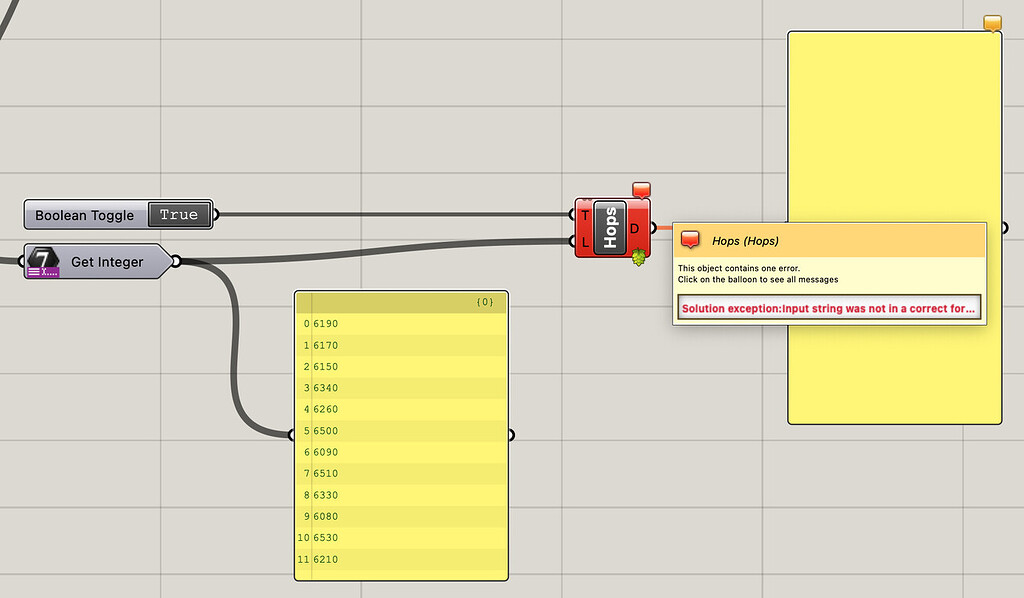Select the Get Integer component label
The height and width of the screenshot is (598, 1024).
[x=105, y=261]
